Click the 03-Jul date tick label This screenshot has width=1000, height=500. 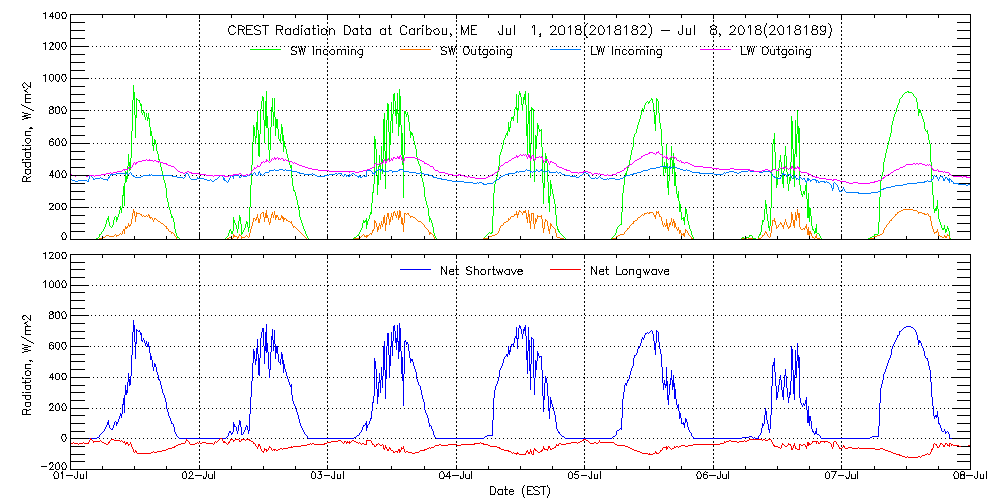(x=328, y=477)
